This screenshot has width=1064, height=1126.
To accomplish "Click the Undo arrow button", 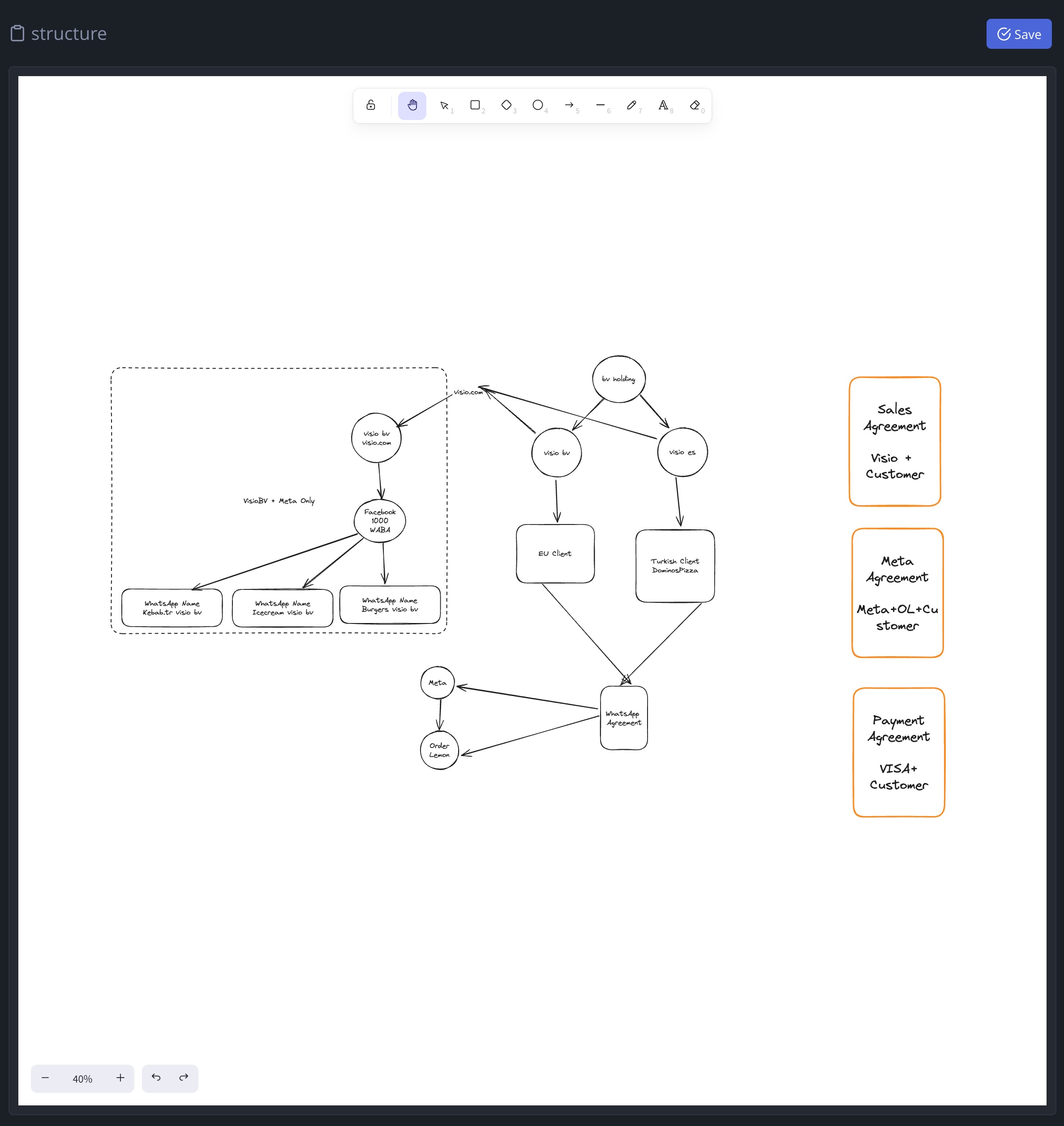I will pos(156,1078).
